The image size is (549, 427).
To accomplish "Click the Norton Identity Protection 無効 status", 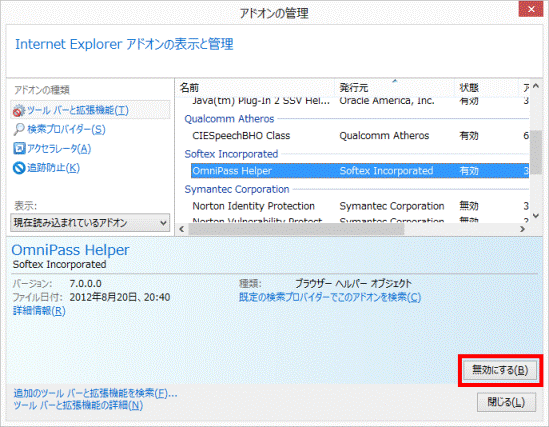I will click(x=469, y=206).
